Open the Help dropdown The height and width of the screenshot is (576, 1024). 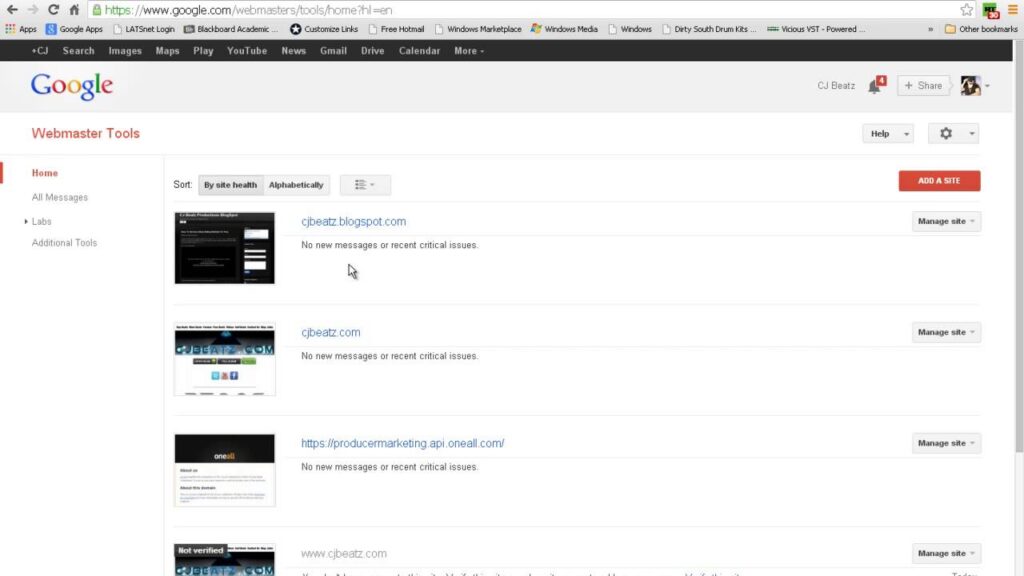click(888, 133)
